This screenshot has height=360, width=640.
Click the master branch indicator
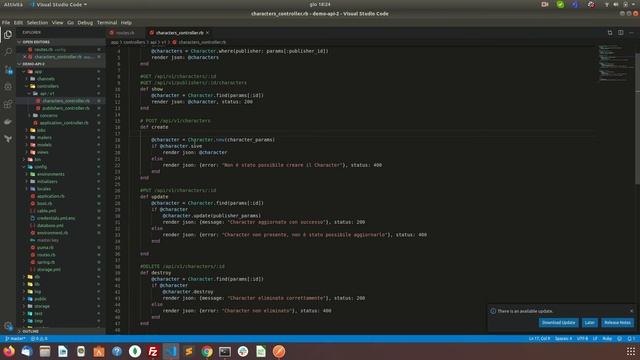coord(16,339)
